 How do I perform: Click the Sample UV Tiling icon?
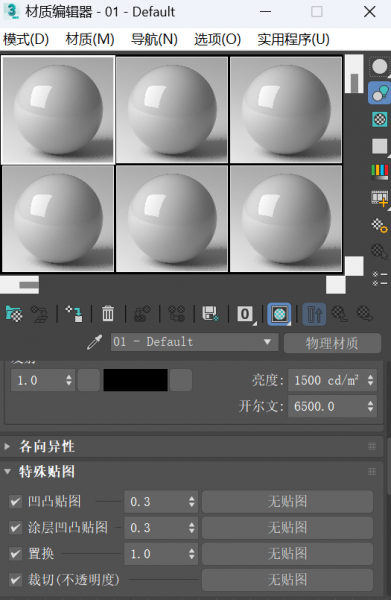pyautogui.click(x=380, y=146)
